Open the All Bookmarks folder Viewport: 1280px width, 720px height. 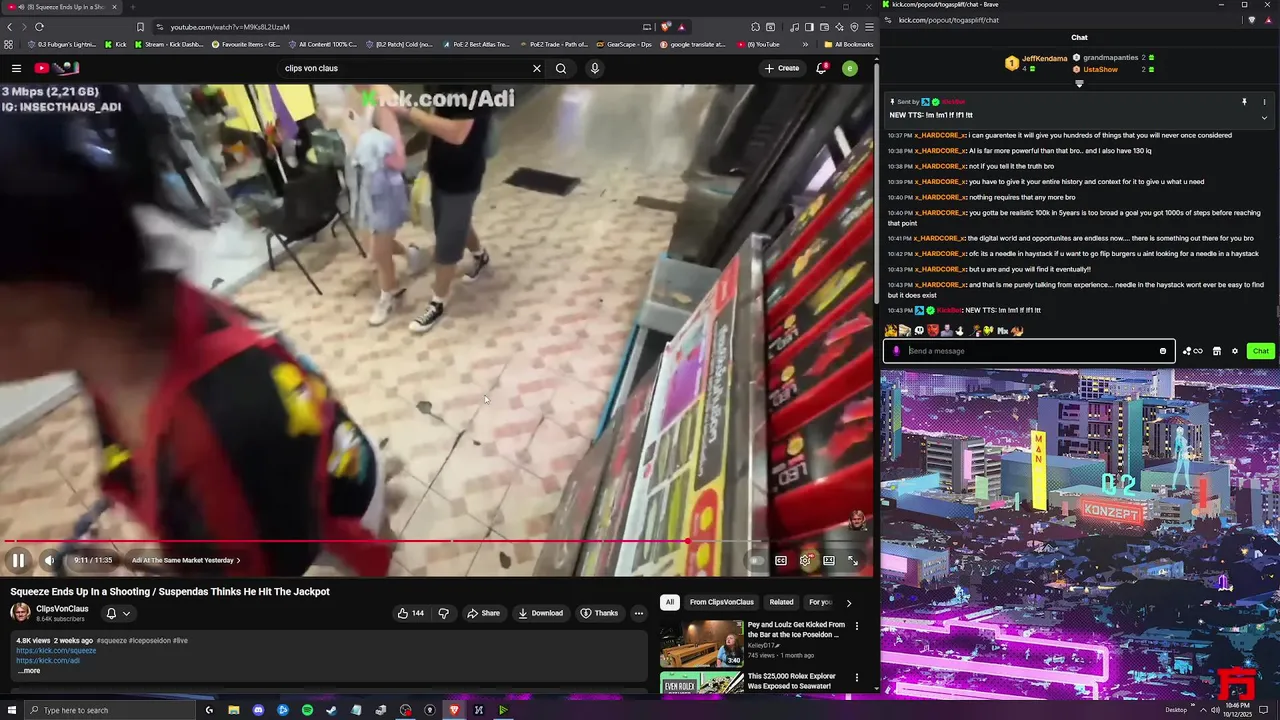(x=847, y=44)
